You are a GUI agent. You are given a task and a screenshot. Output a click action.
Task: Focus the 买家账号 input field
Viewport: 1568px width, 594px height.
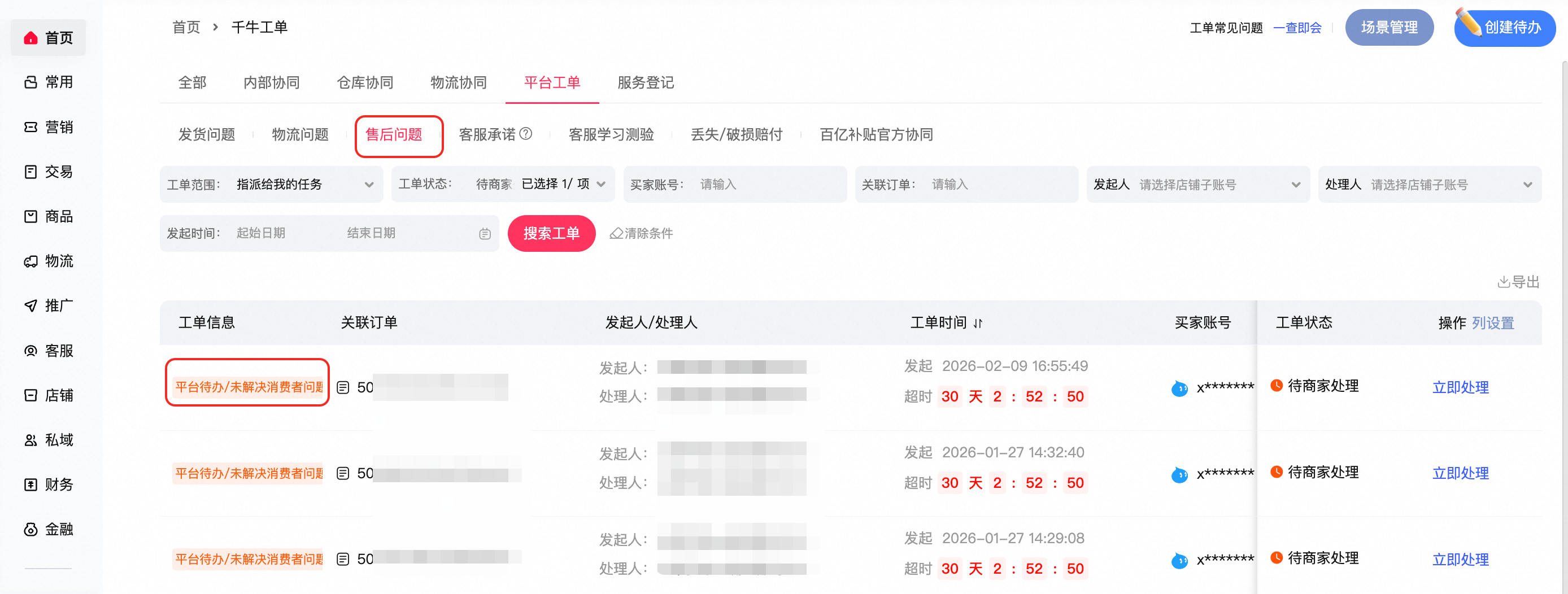point(735,185)
